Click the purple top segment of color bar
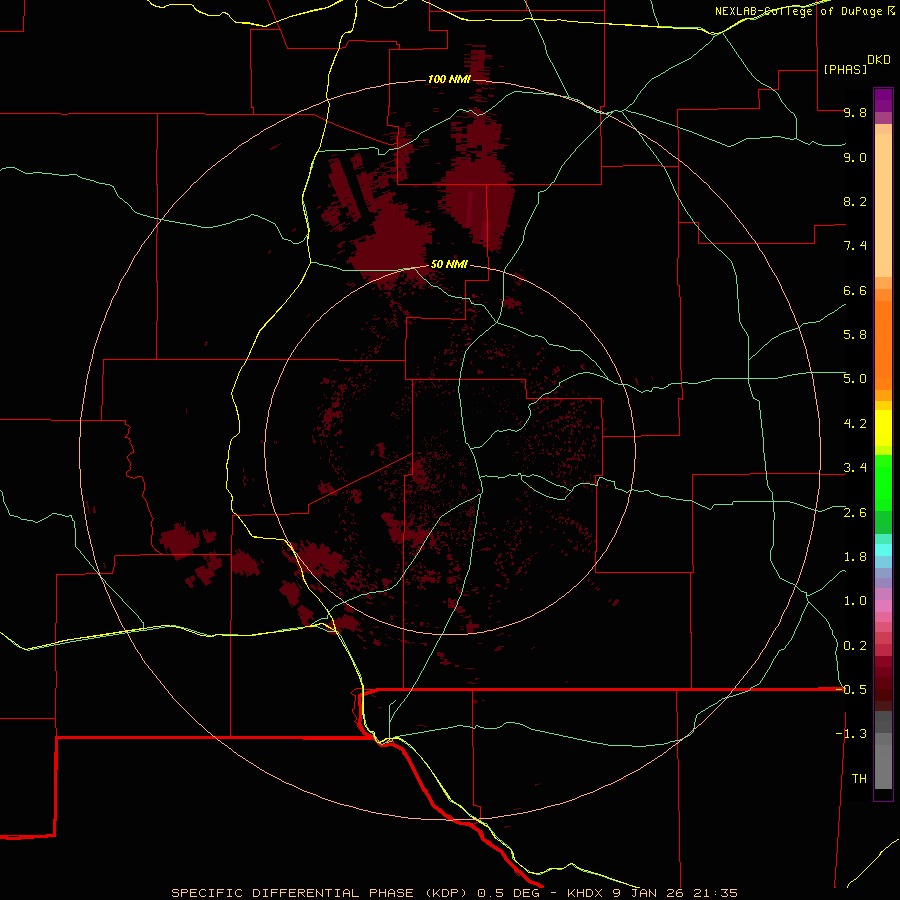This screenshot has width=900, height=900. (x=883, y=100)
